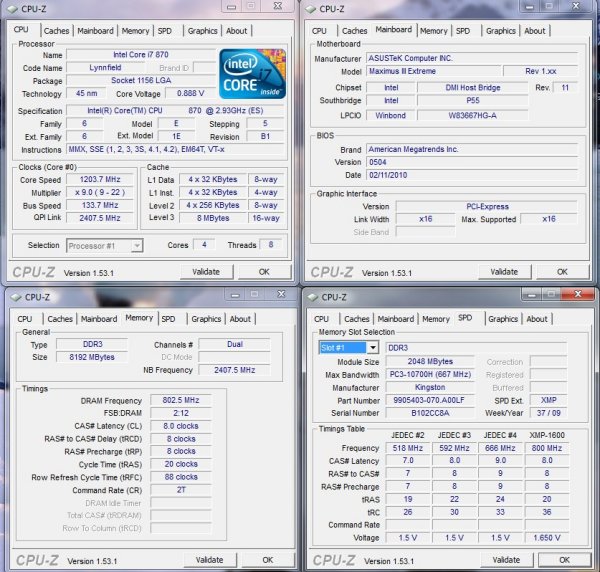Image resolution: width=600 pixels, height=572 pixels.
Task: Minimize the SPD CPU-Z window
Action: [x=531, y=294]
